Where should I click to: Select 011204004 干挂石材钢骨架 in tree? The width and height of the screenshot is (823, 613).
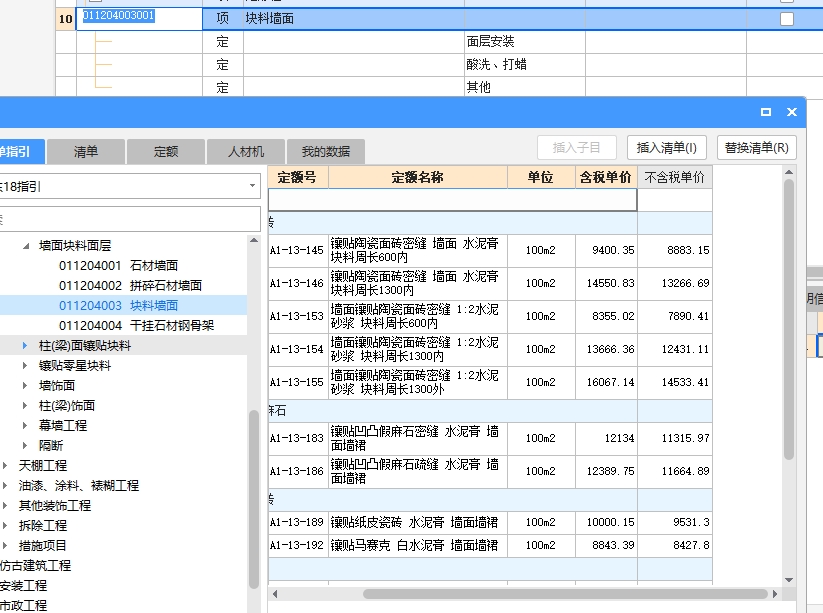(x=136, y=325)
